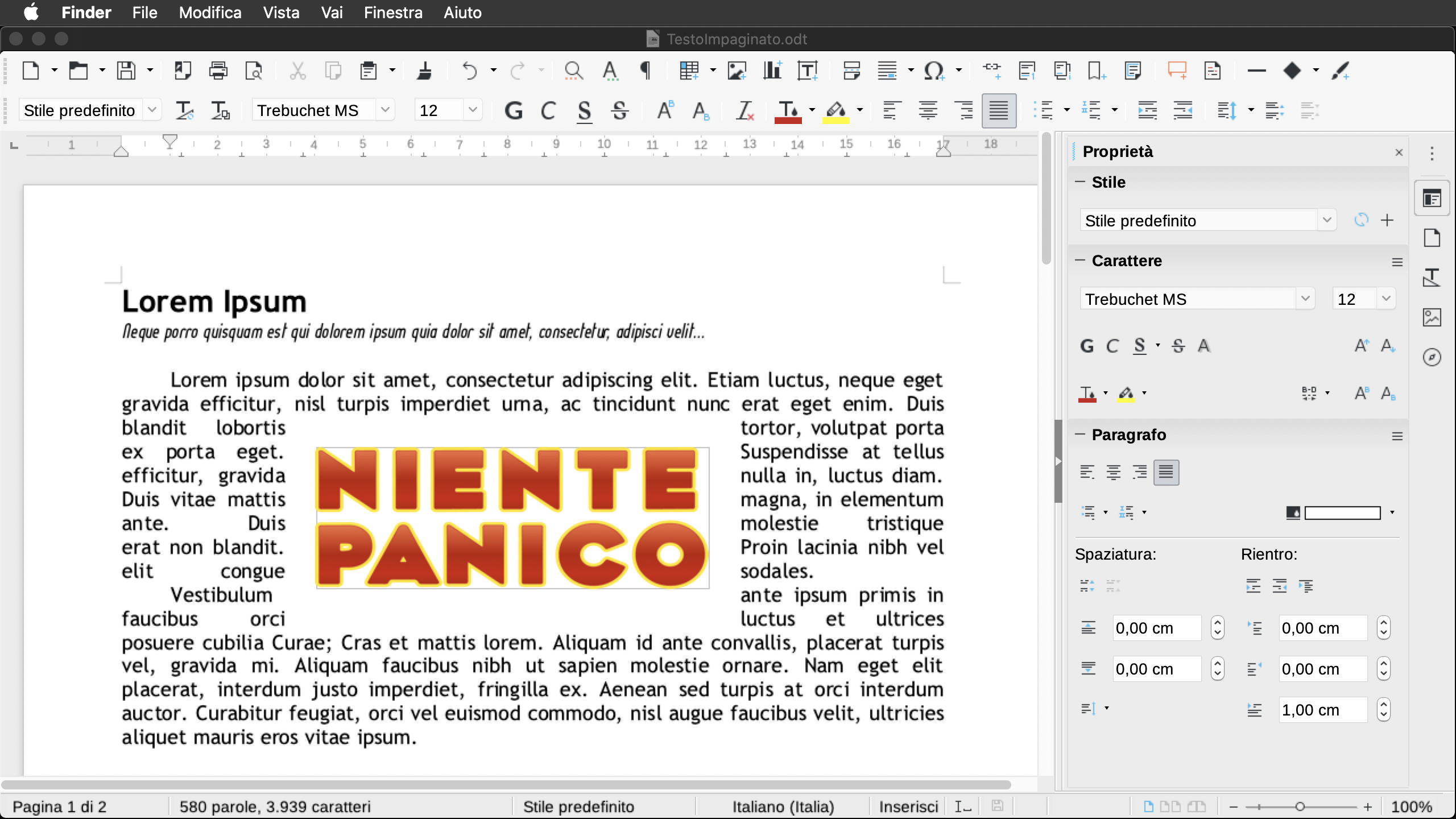
Task: Toggle formatting marks pilcrow icon
Action: 646,71
